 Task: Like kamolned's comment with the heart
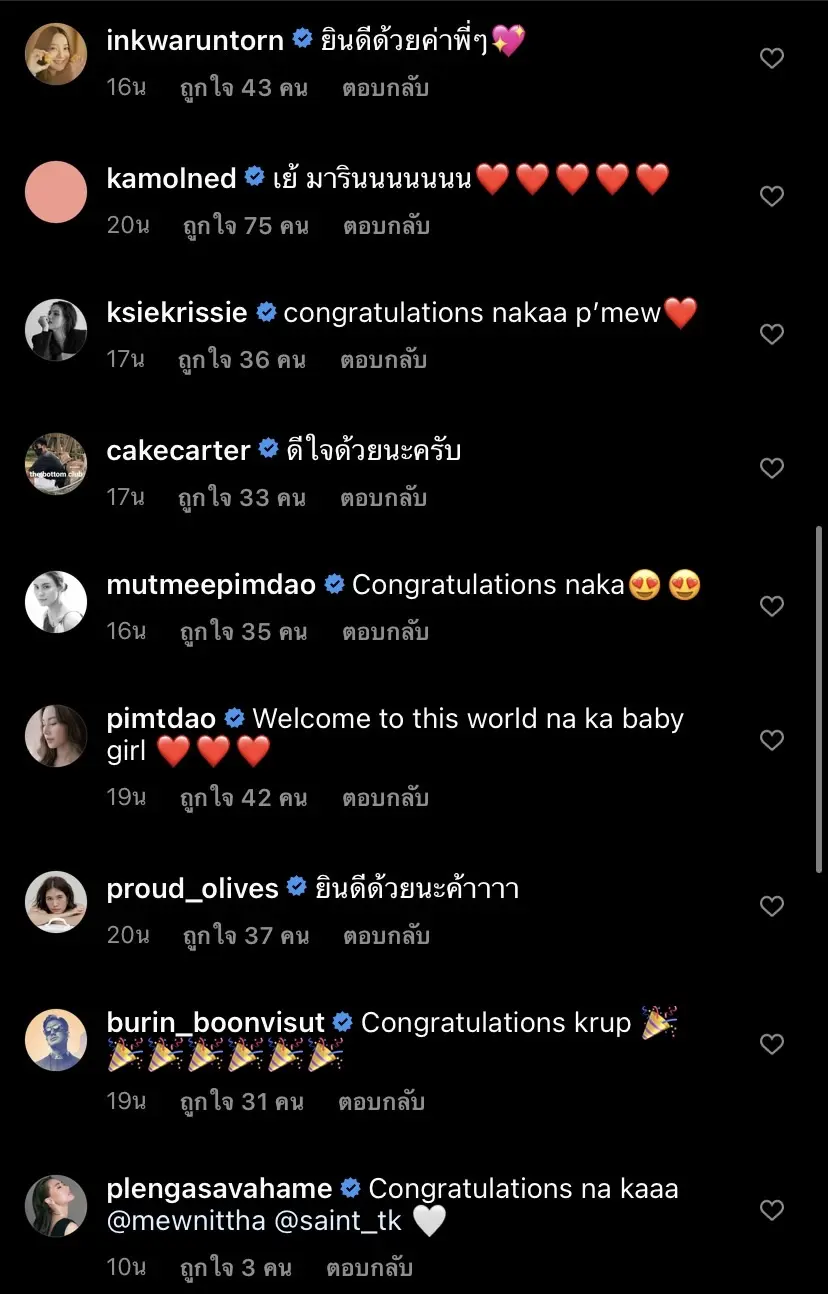pos(772,197)
